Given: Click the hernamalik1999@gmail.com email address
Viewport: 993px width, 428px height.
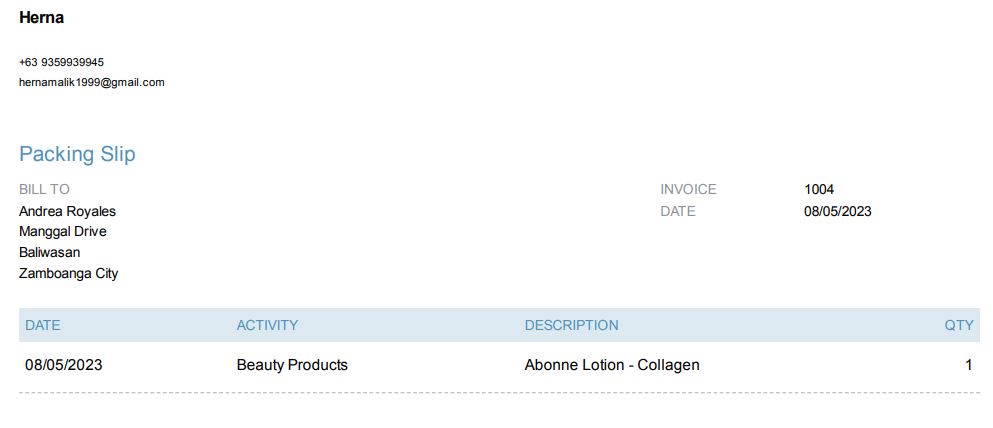Looking at the screenshot, I should (x=92, y=82).
